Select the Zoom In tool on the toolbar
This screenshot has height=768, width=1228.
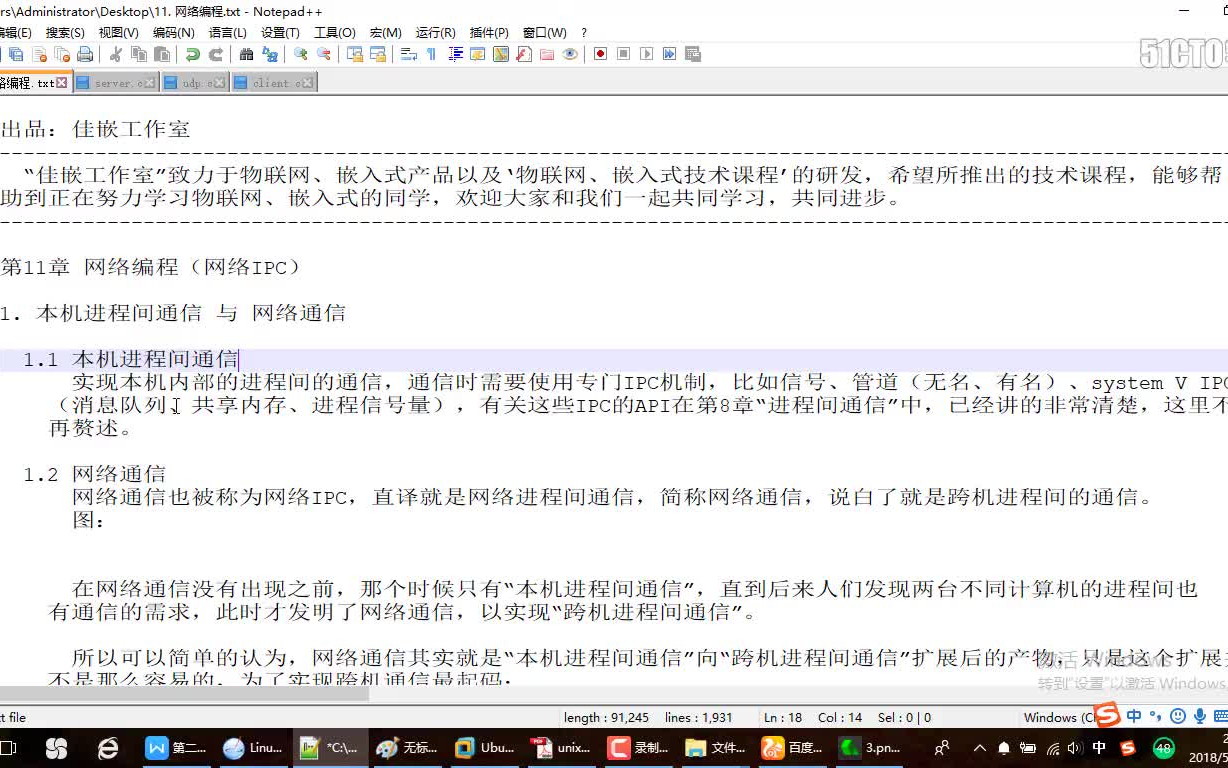point(302,54)
